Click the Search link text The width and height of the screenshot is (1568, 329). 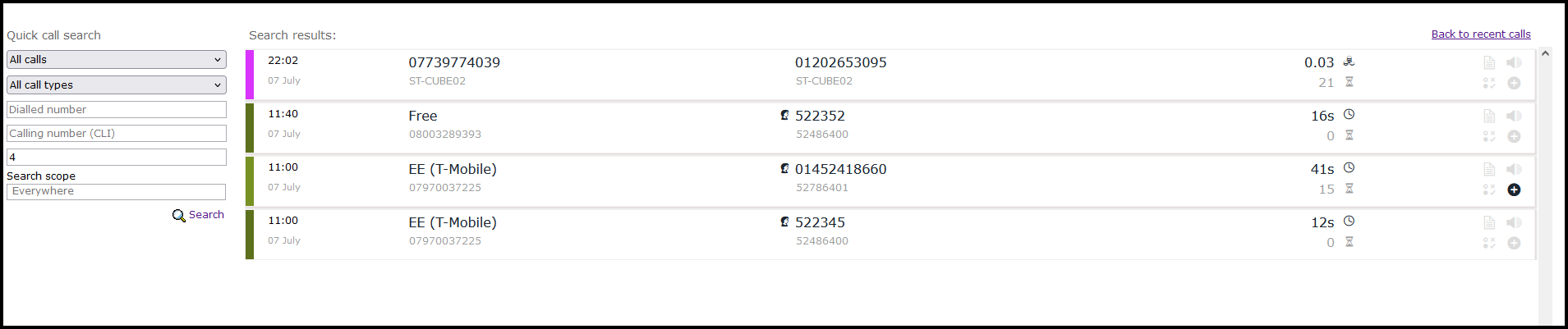click(206, 215)
